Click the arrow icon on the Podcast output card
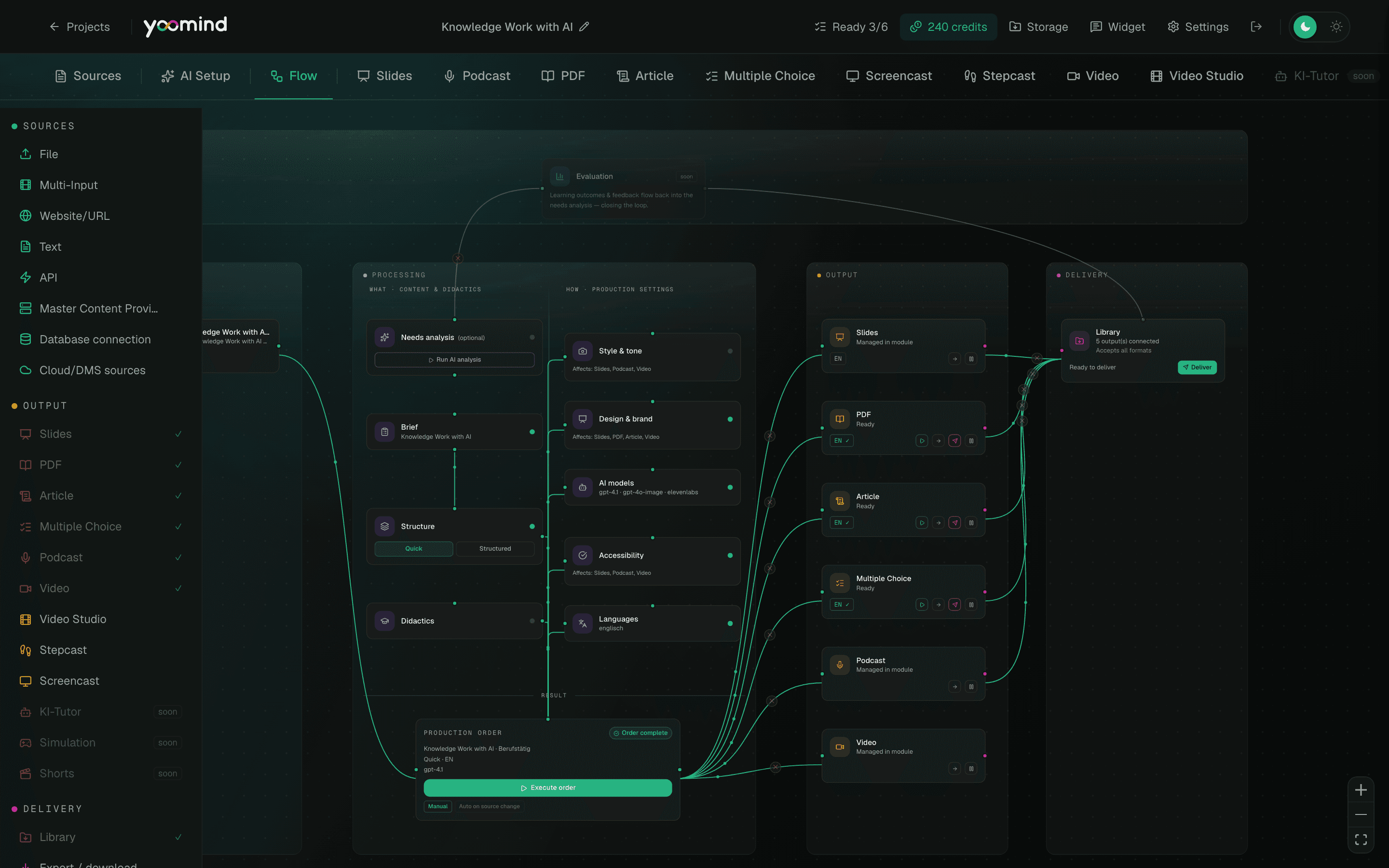Image resolution: width=1389 pixels, height=868 pixels. click(954, 687)
